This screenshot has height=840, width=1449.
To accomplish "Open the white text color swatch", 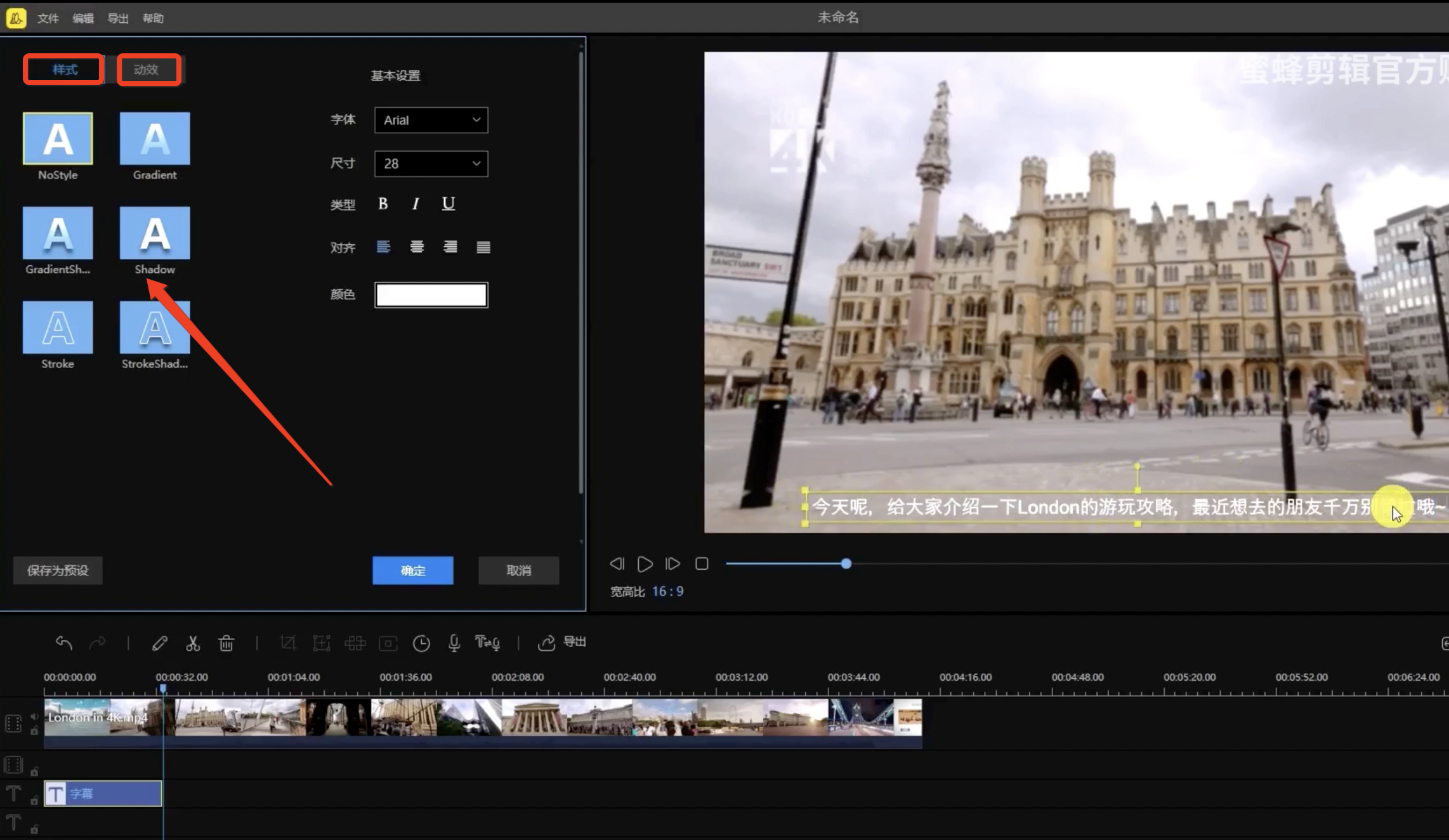I will (431, 295).
